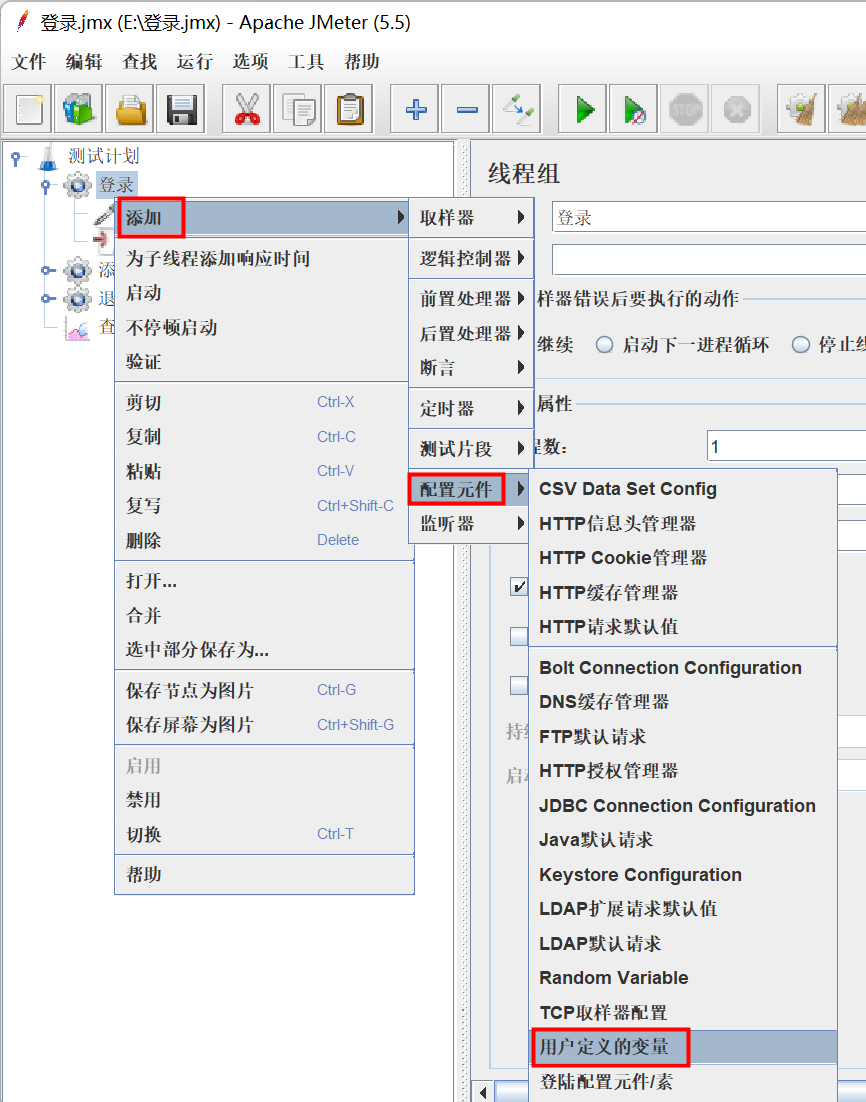Click the Cut scissors icon
The width and height of the screenshot is (866, 1102).
coord(247,109)
